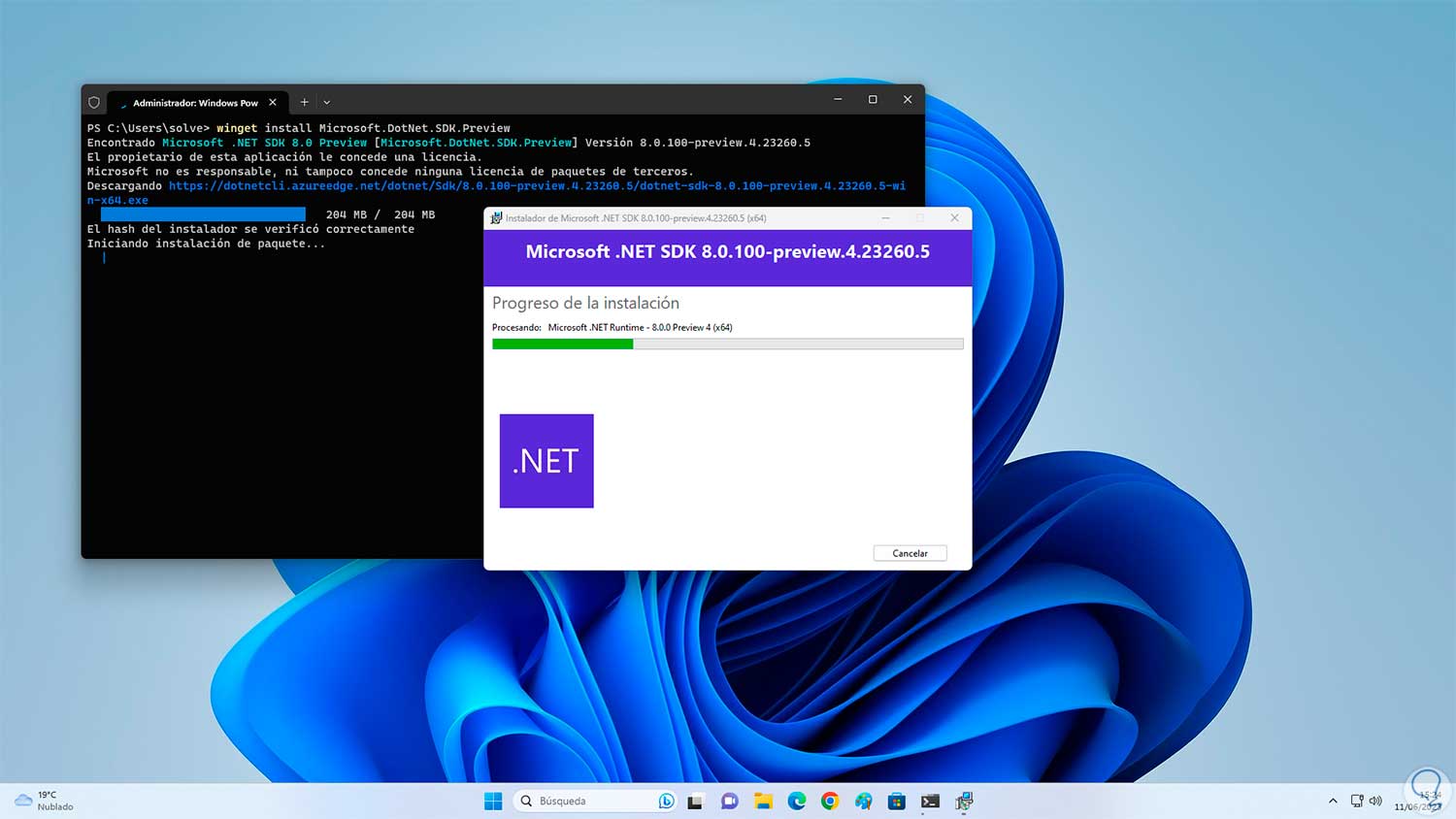Launch Teams Chat from the taskbar
Screen dimensions: 1456x819
point(730,801)
